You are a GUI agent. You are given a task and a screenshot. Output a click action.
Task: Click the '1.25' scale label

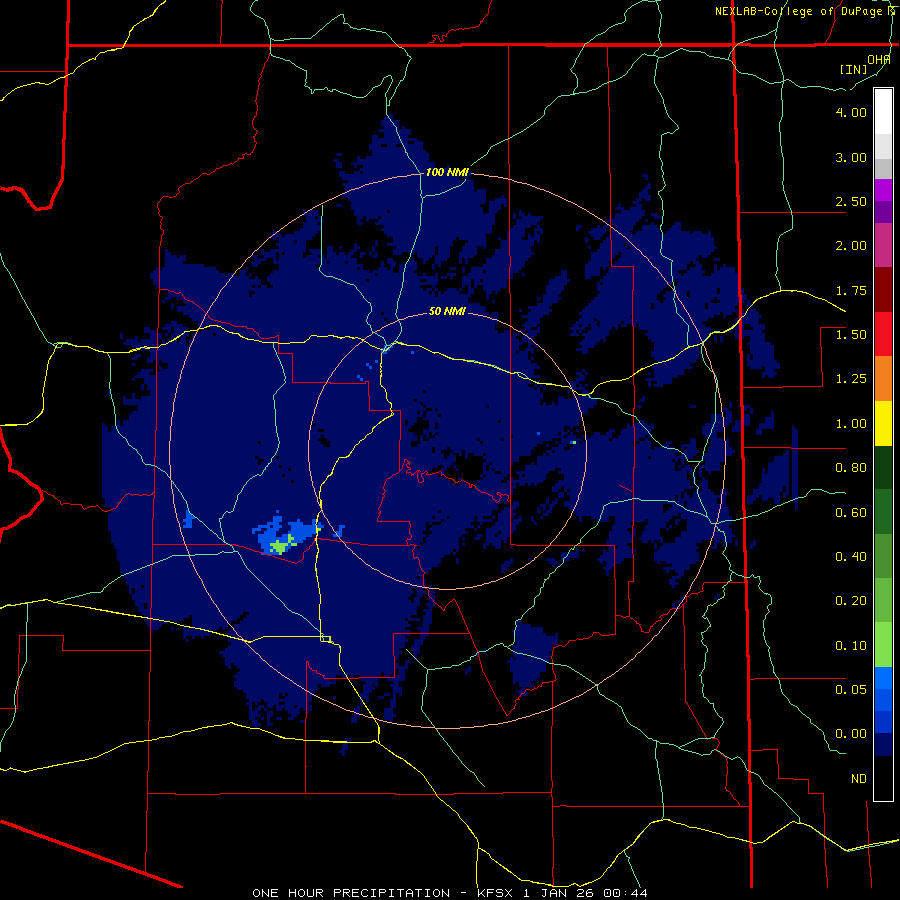pyautogui.click(x=851, y=379)
